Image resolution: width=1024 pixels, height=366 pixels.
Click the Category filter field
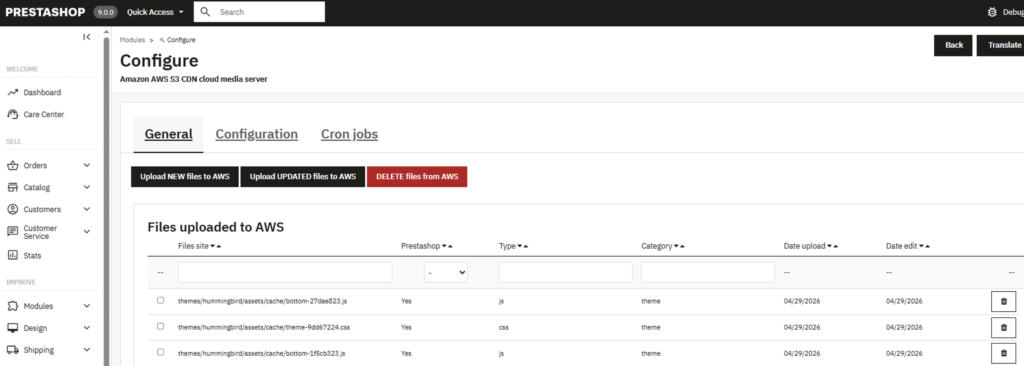(x=708, y=273)
